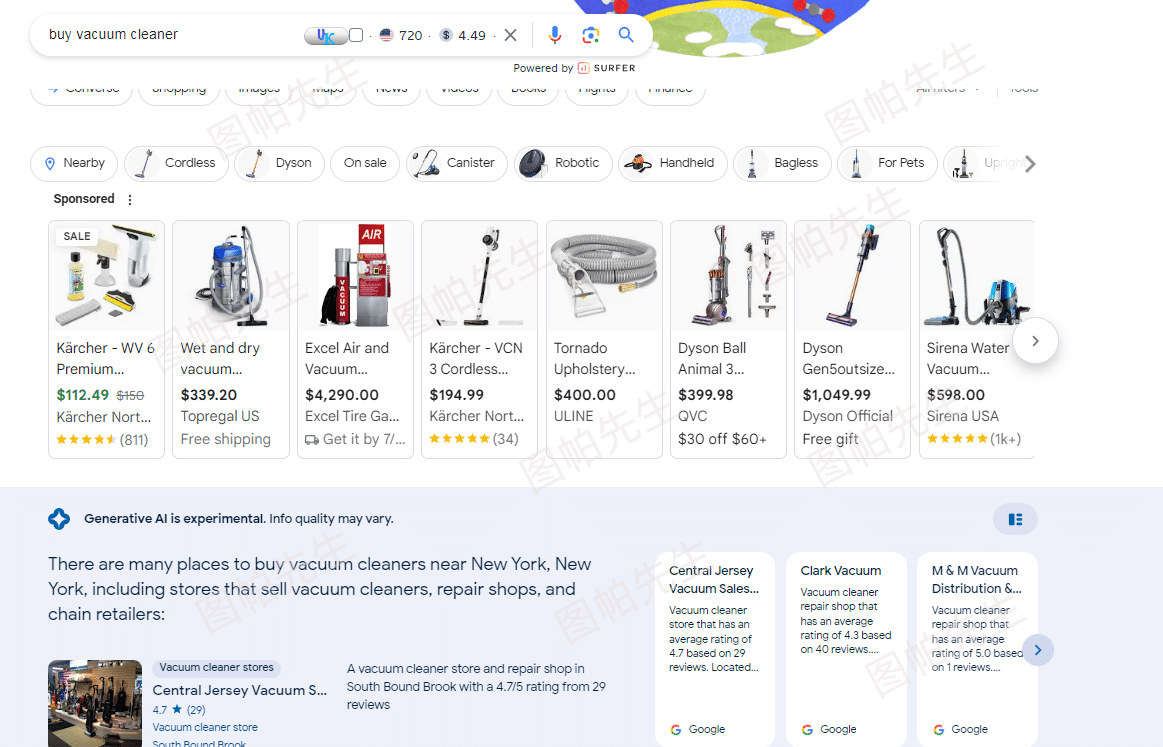The image size is (1163, 747).
Task: Click the $30 off $60+ QVC offer
Action: [722, 439]
